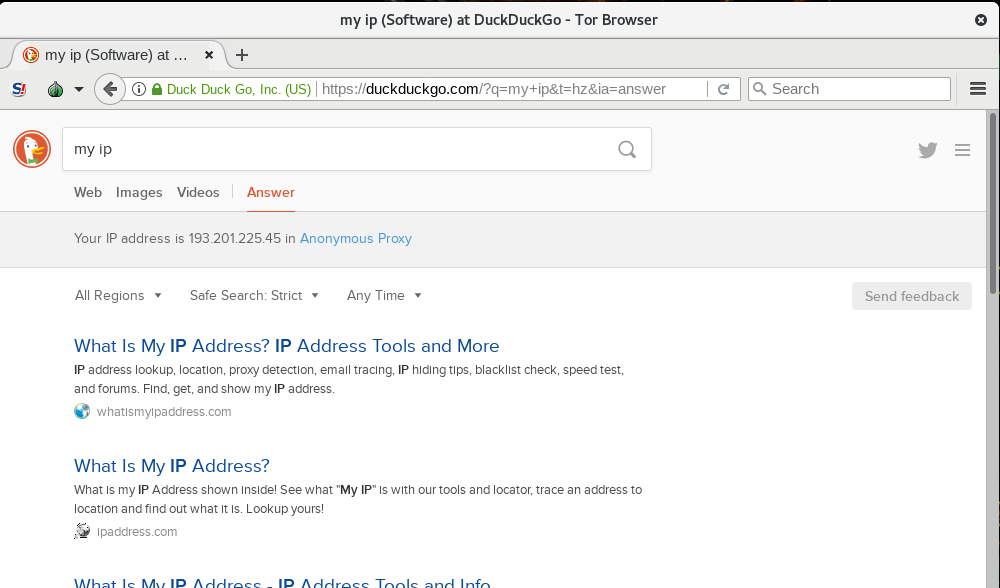Switch to the Web results tab

point(88,192)
